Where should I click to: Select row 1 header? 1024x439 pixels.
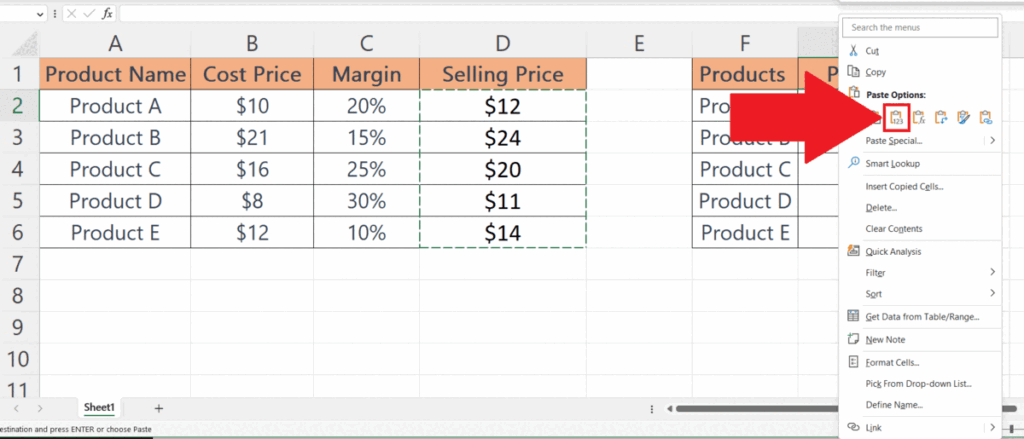pos(19,74)
